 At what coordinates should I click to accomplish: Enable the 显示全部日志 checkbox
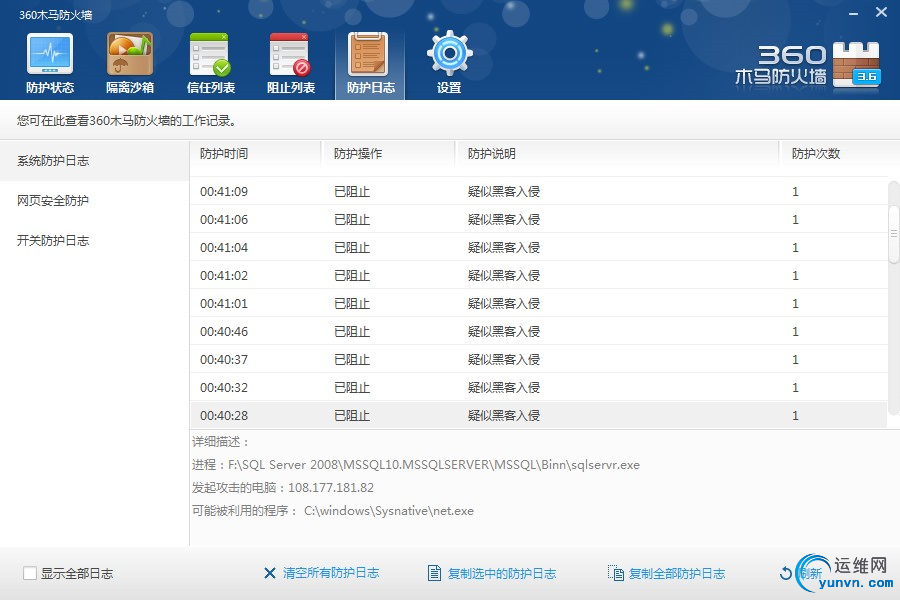point(30,573)
